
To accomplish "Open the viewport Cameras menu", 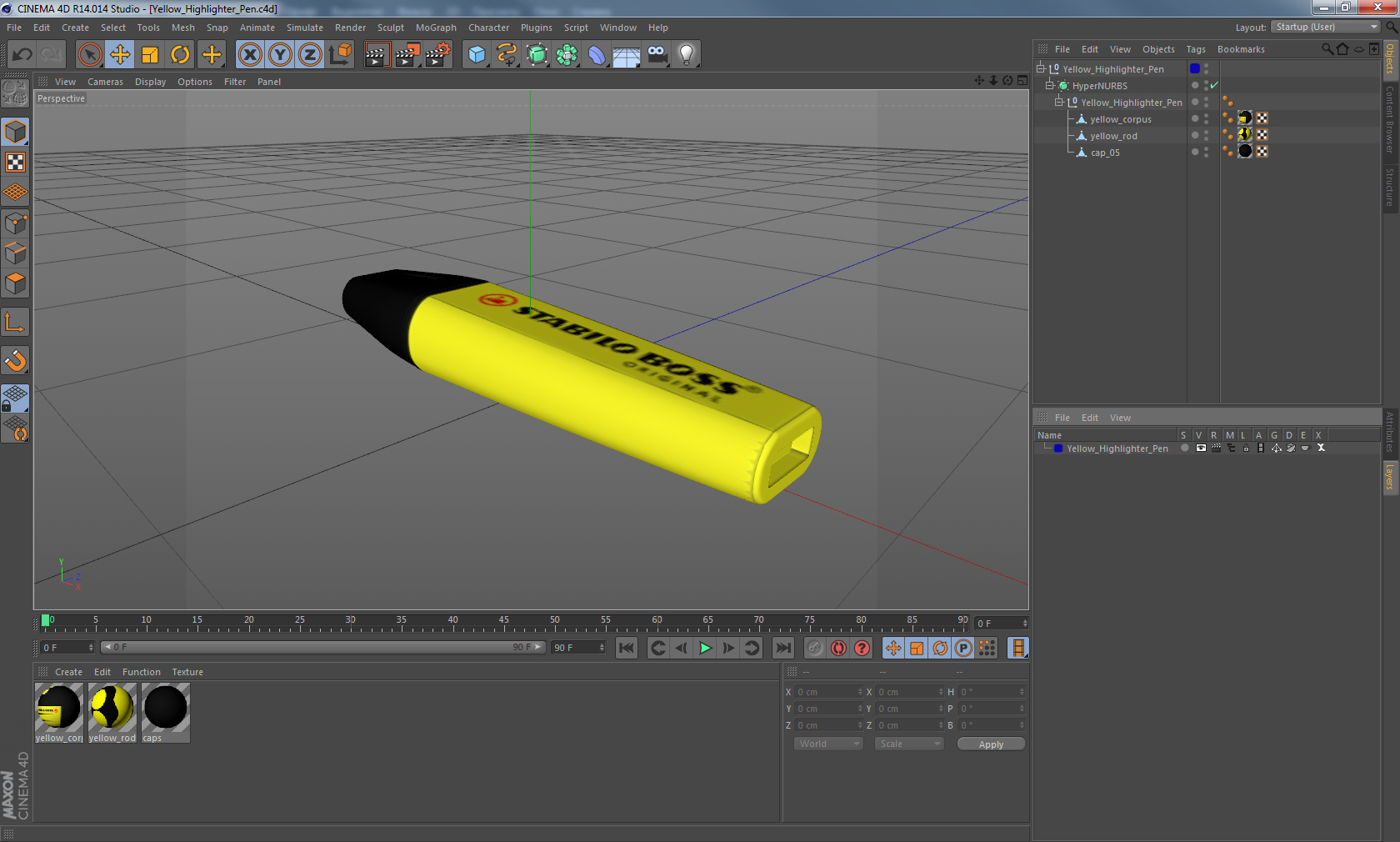I will pyautogui.click(x=105, y=82).
